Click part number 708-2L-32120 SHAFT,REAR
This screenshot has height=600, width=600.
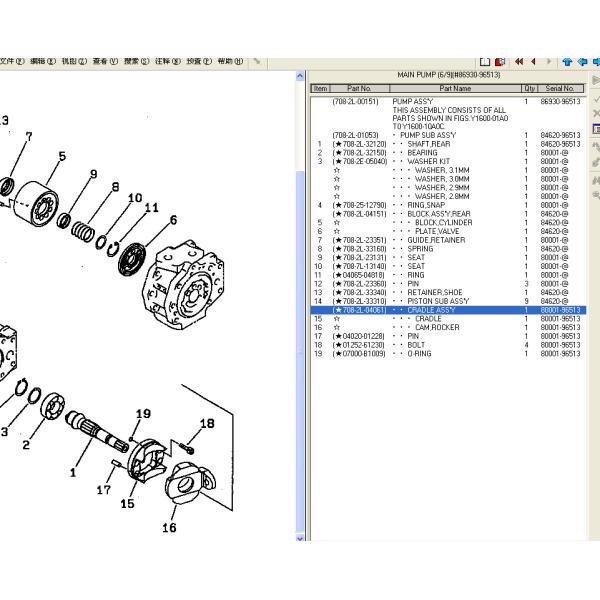point(359,145)
